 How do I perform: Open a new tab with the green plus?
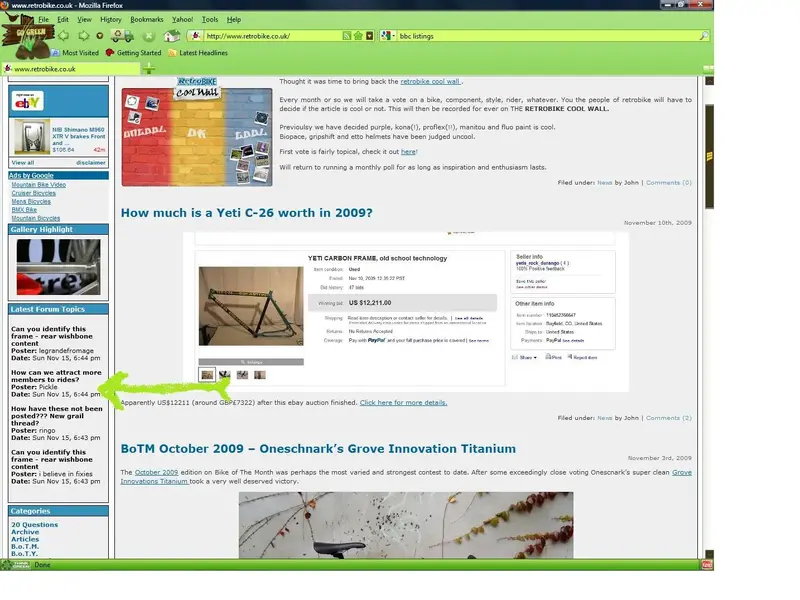(148, 69)
